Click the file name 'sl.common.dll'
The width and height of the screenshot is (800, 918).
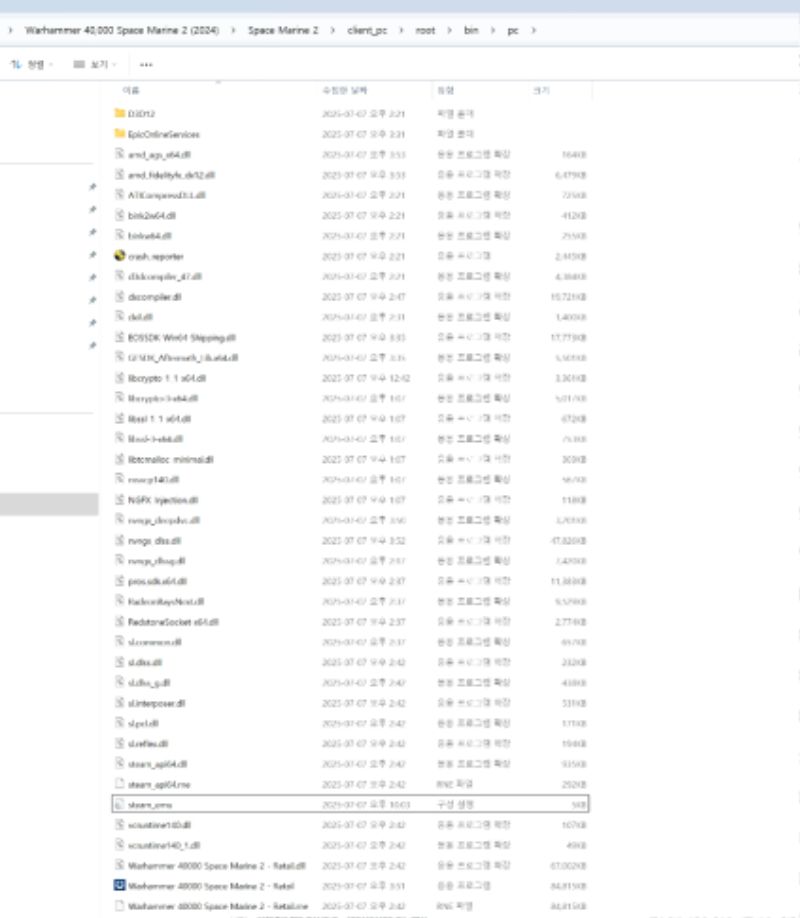click(155, 642)
